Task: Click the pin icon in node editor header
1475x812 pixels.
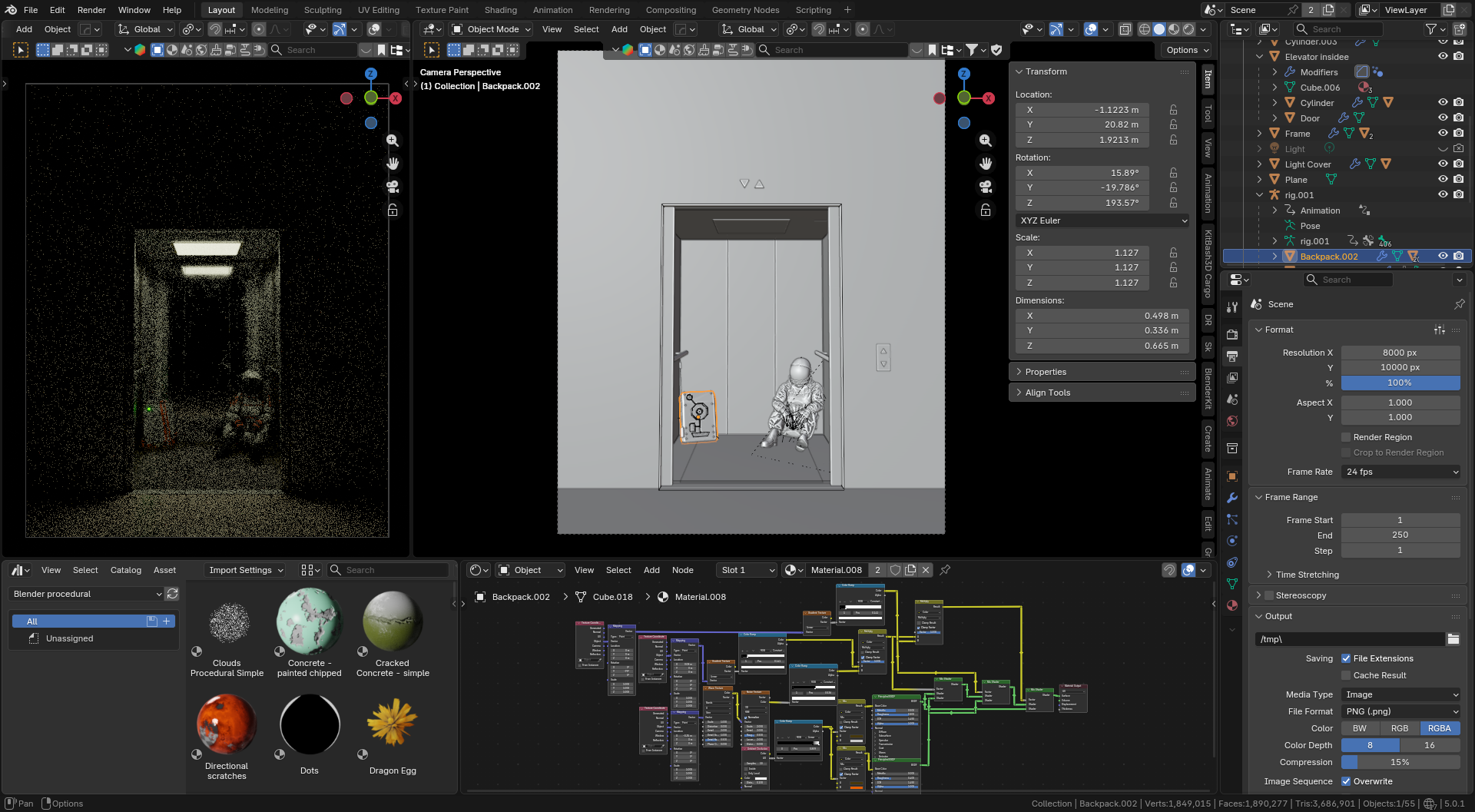Action: 945,570
